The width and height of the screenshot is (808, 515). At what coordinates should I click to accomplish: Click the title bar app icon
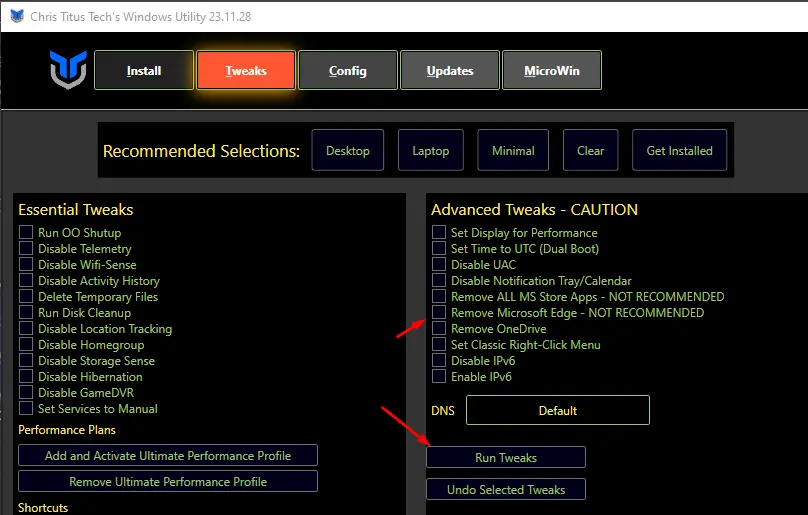click(x=17, y=16)
